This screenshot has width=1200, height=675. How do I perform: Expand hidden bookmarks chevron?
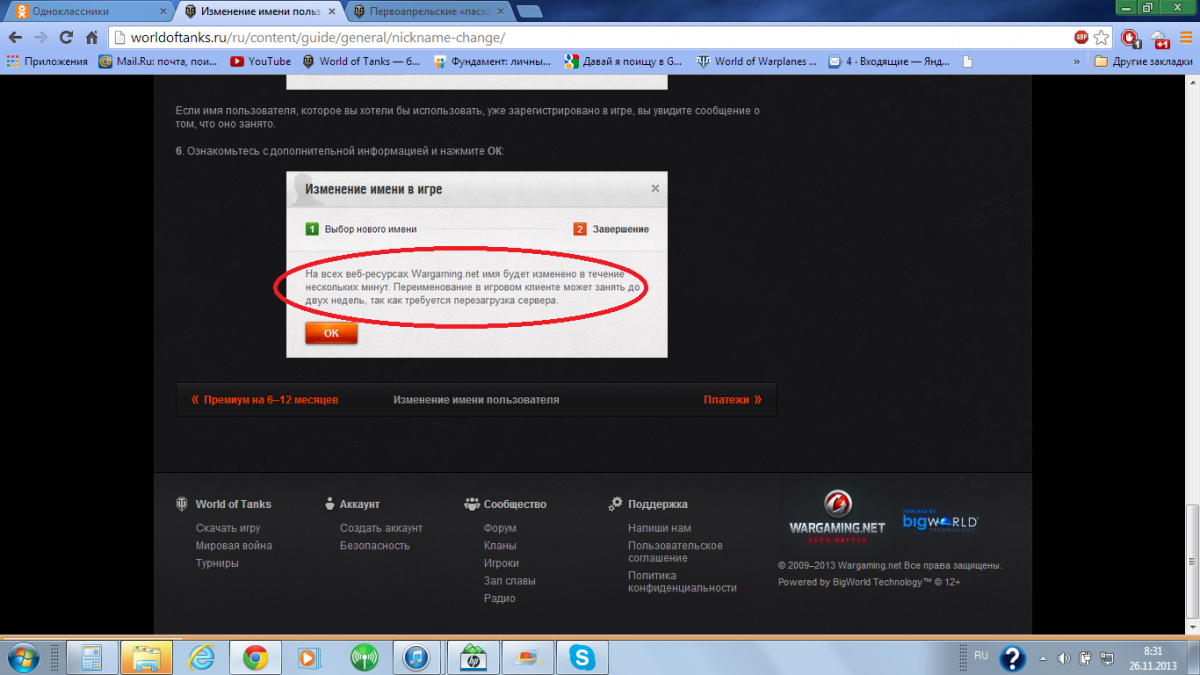[1077, 61]
